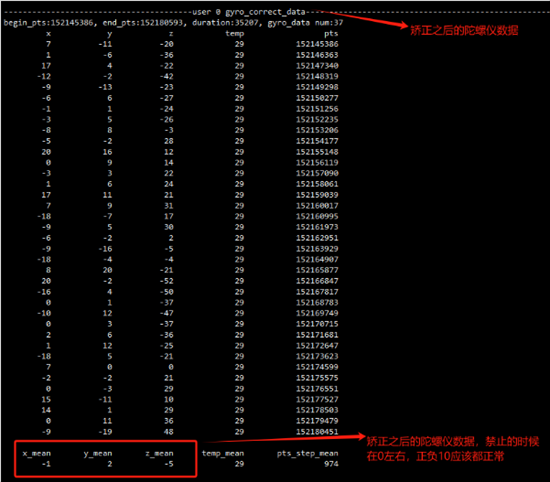Click the temp column header

tap(235, 34)
